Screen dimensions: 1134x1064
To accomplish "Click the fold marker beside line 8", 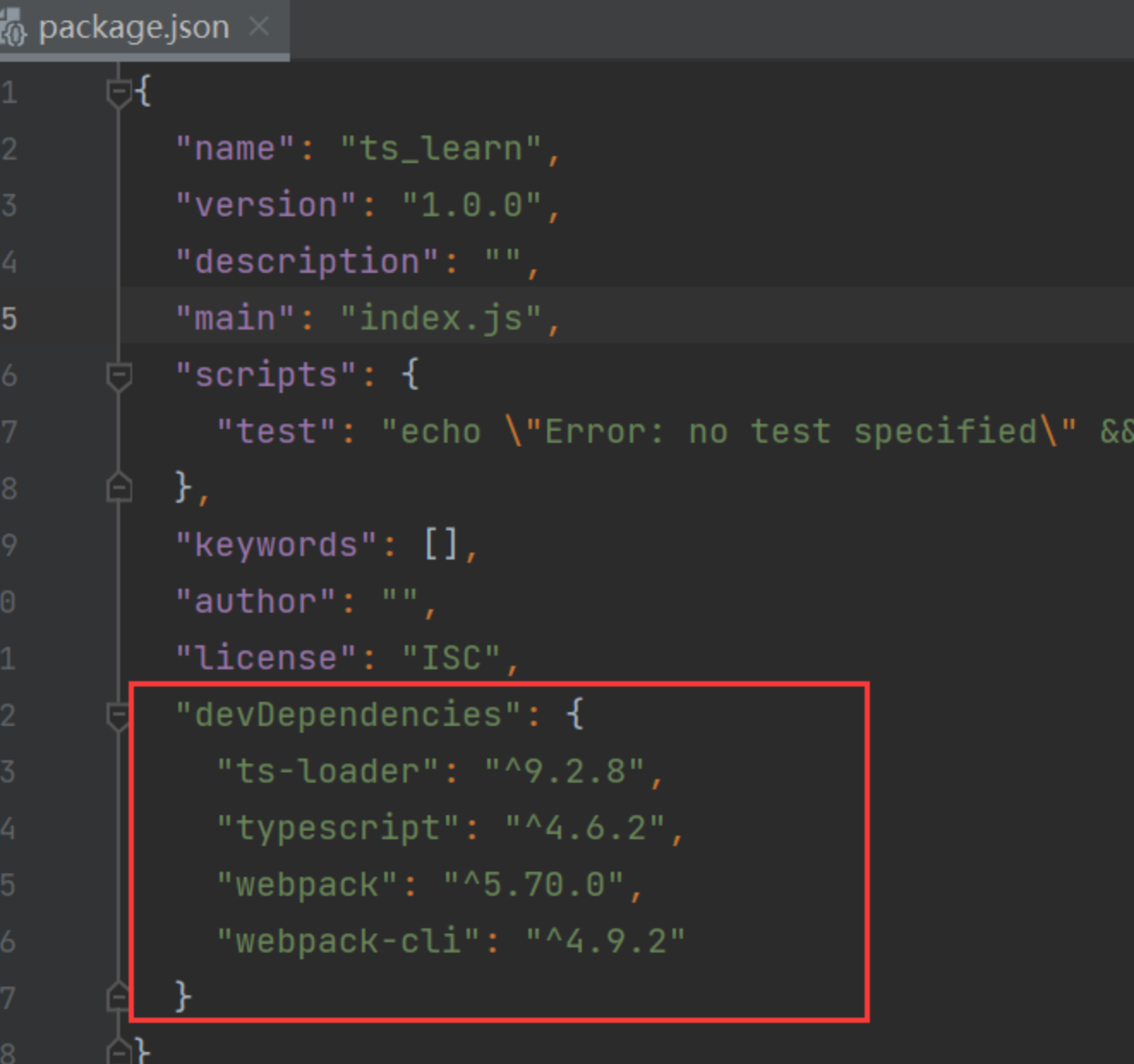I will [118, 487].
